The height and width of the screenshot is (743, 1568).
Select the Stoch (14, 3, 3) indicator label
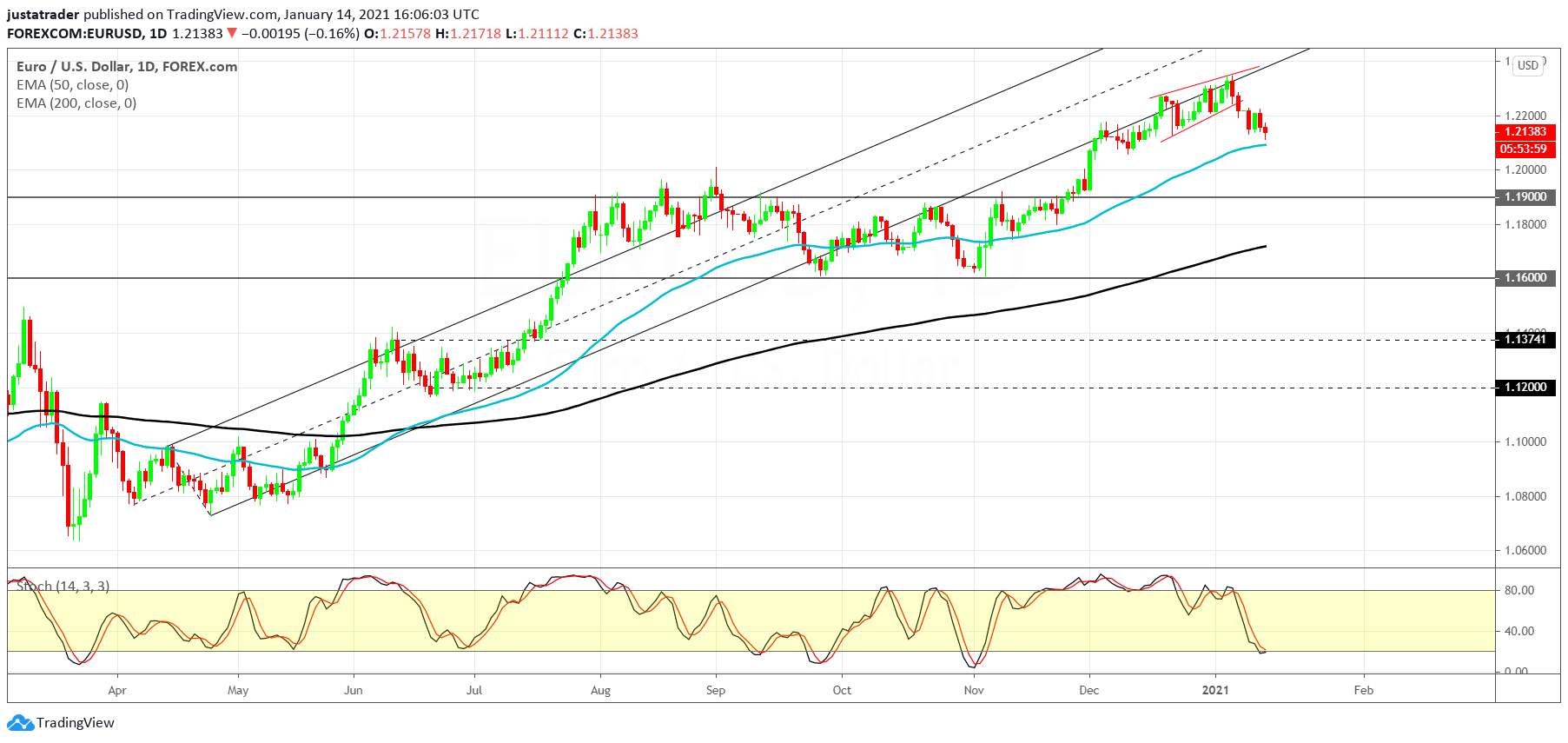pos(63,587)
